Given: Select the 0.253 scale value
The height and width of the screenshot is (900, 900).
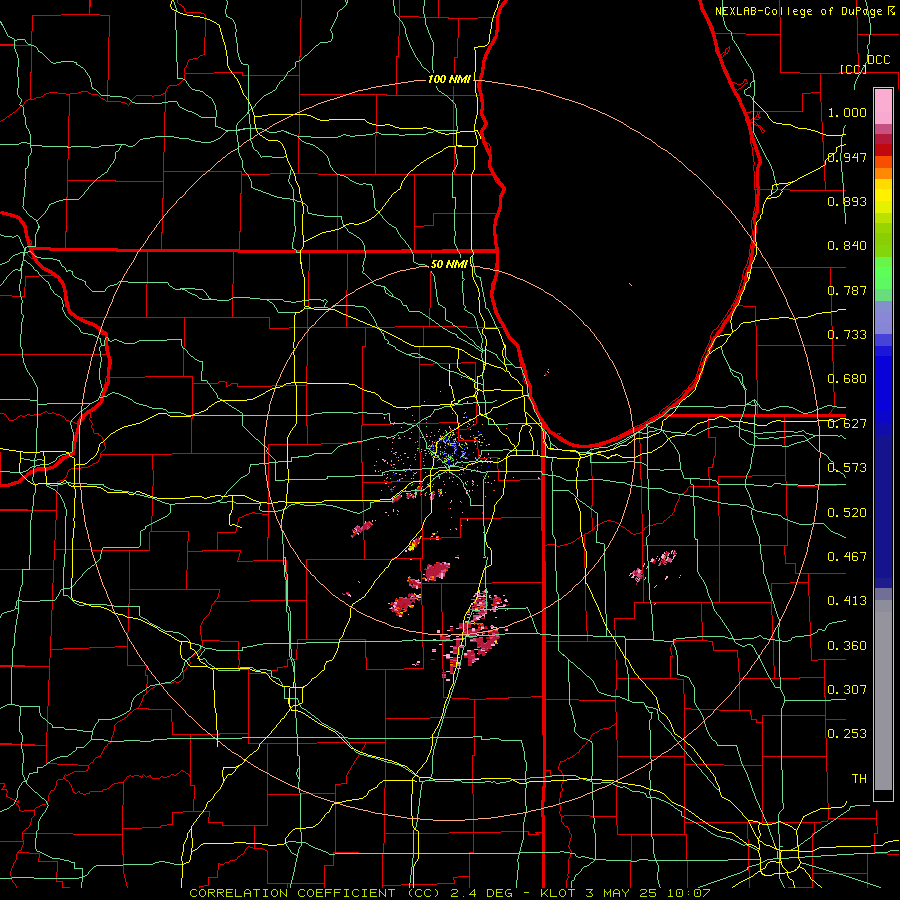Looking at the screenshot, I should pyautogui.click(x=847, y=734).
